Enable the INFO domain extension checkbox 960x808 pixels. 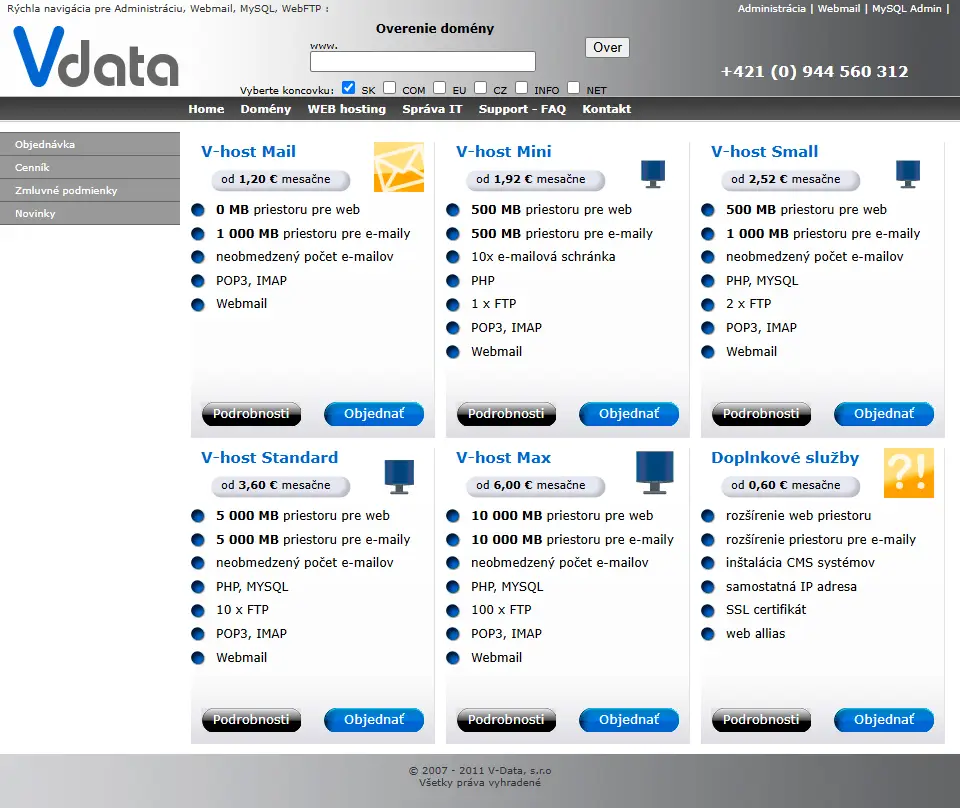point(522,88)
